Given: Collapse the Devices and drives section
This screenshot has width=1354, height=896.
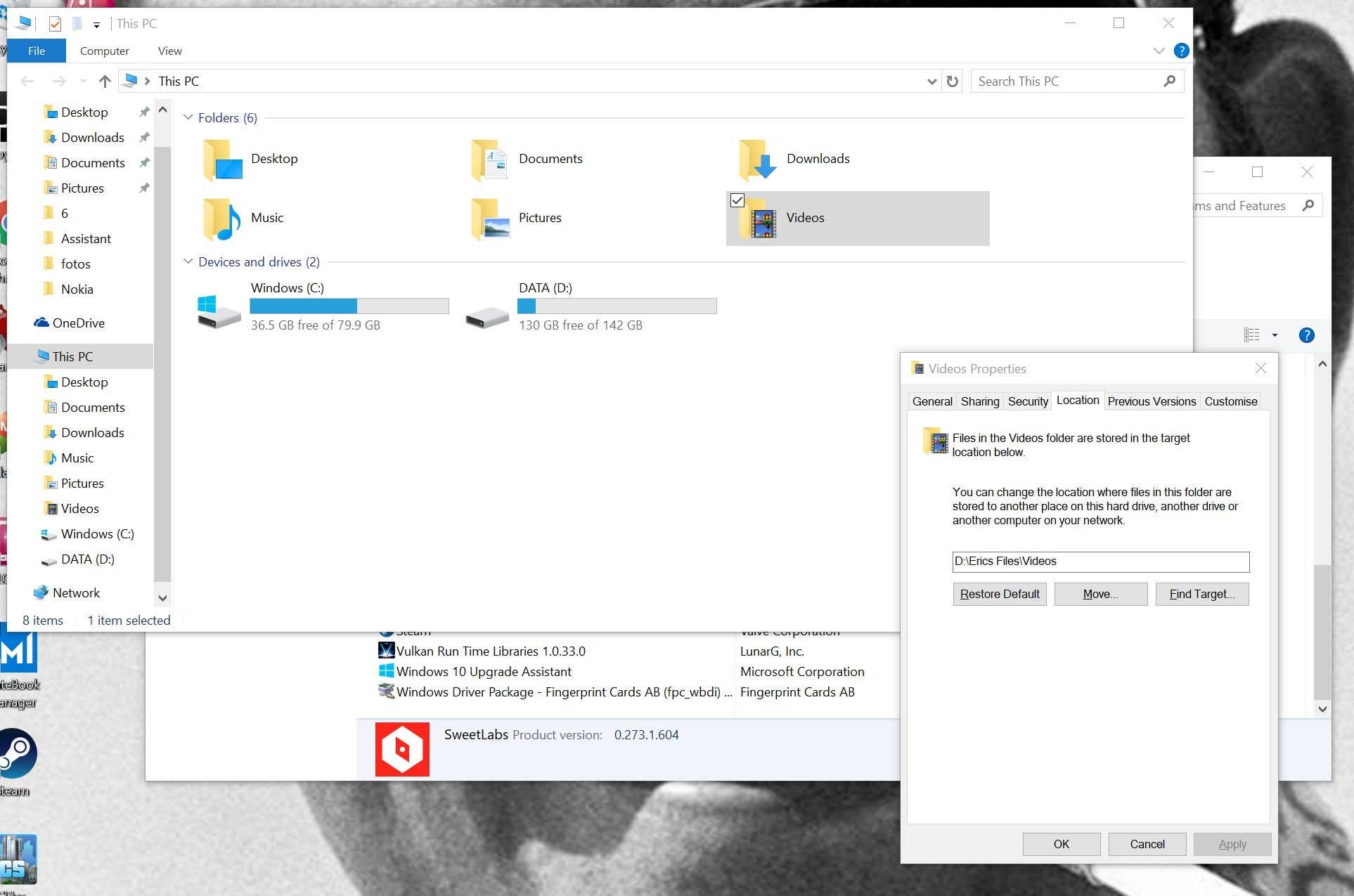Looking at the screenshot, I should (188, 261).
